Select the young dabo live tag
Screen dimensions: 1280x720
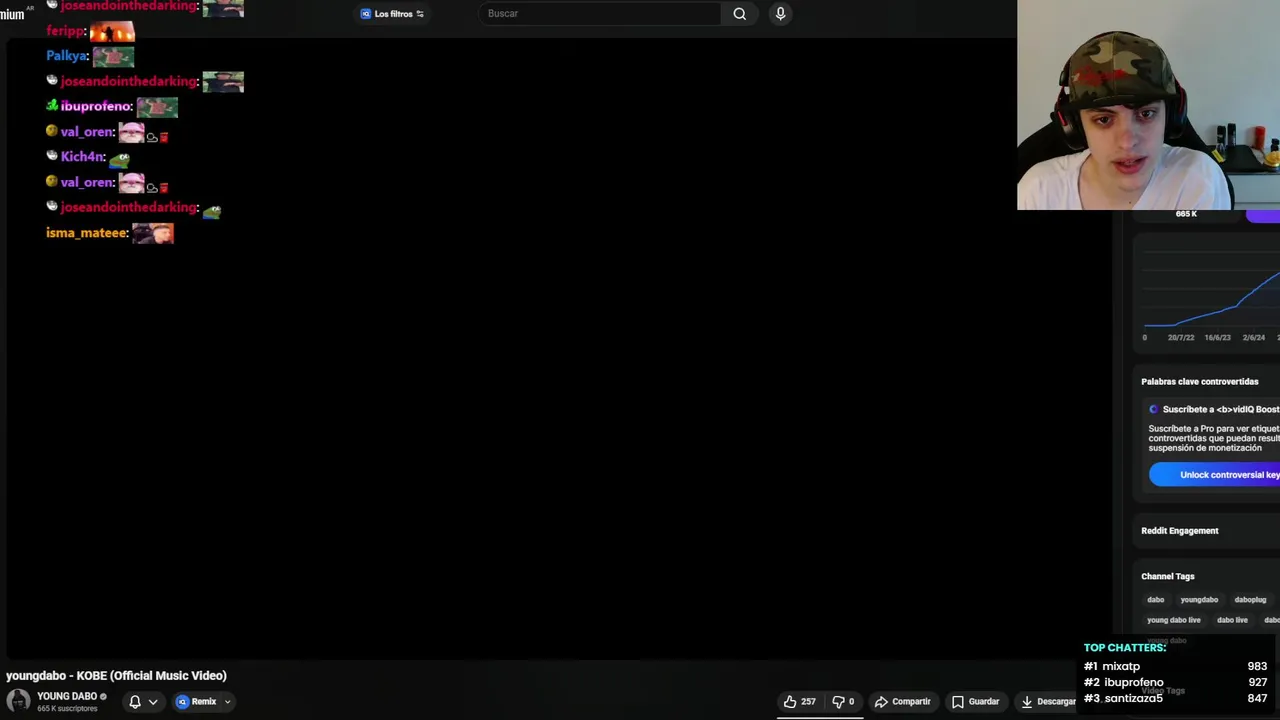[x=1174, y=620]
